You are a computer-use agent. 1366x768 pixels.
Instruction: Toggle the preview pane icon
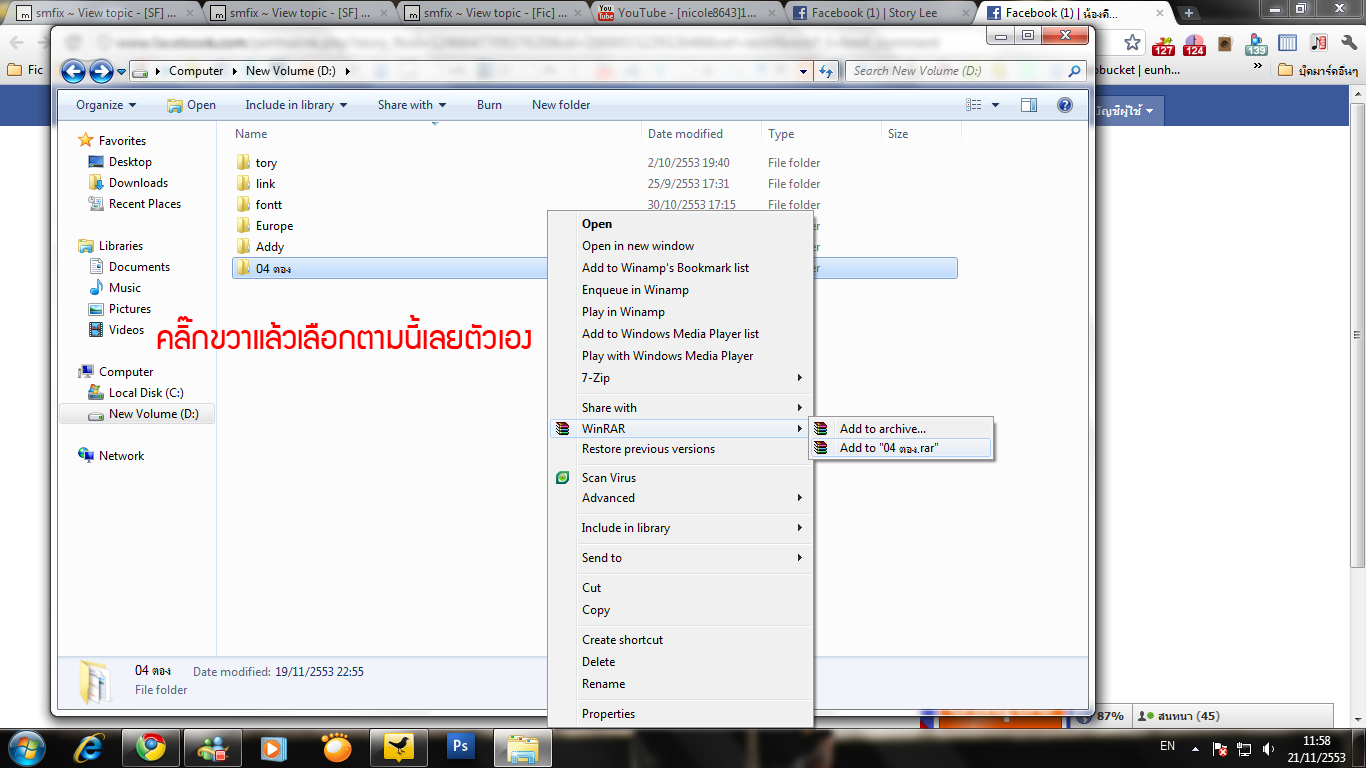tap(1029, 105)
